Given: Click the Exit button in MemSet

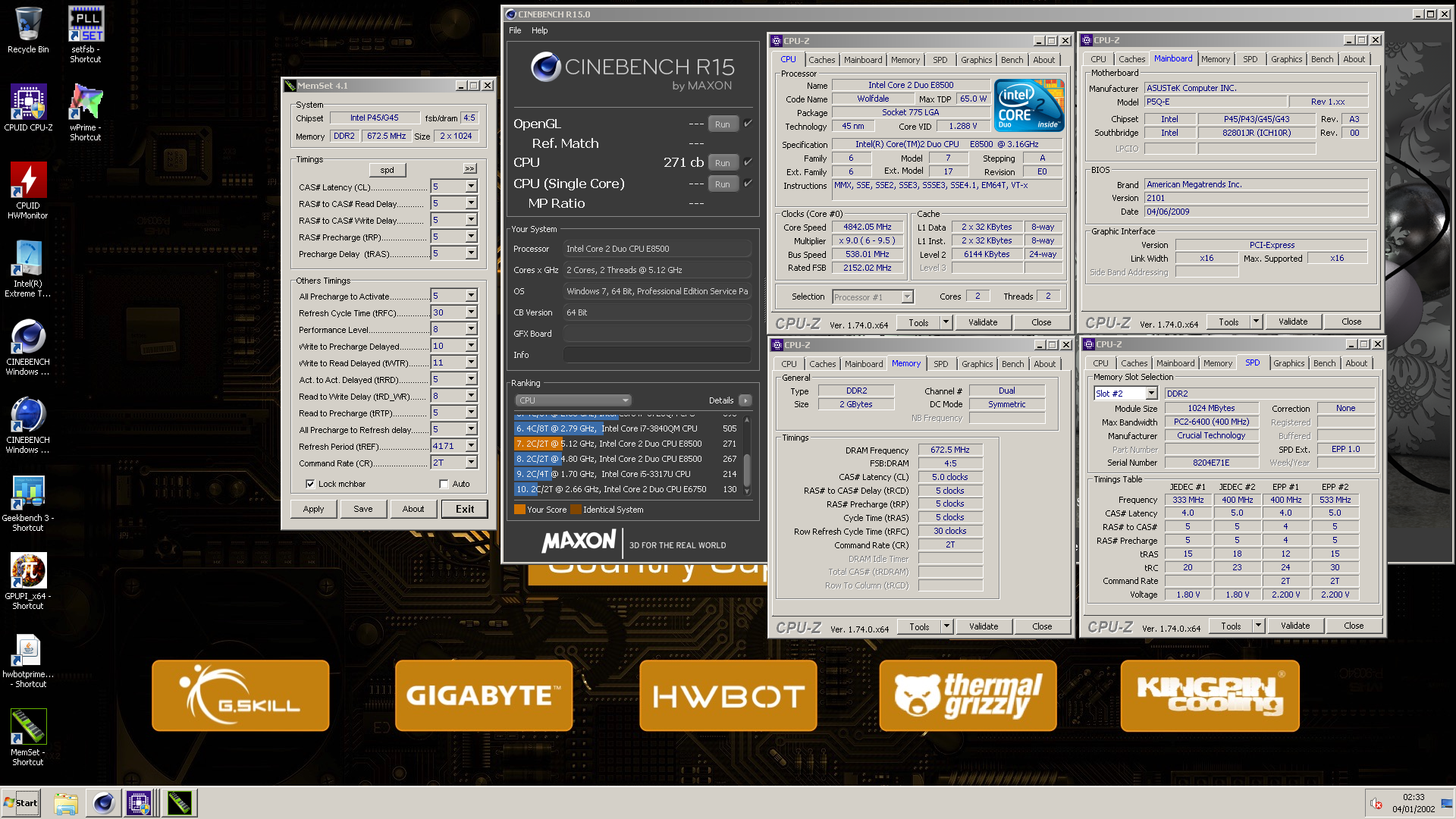Looking at the screenshot, I should (x=464, y=509).
